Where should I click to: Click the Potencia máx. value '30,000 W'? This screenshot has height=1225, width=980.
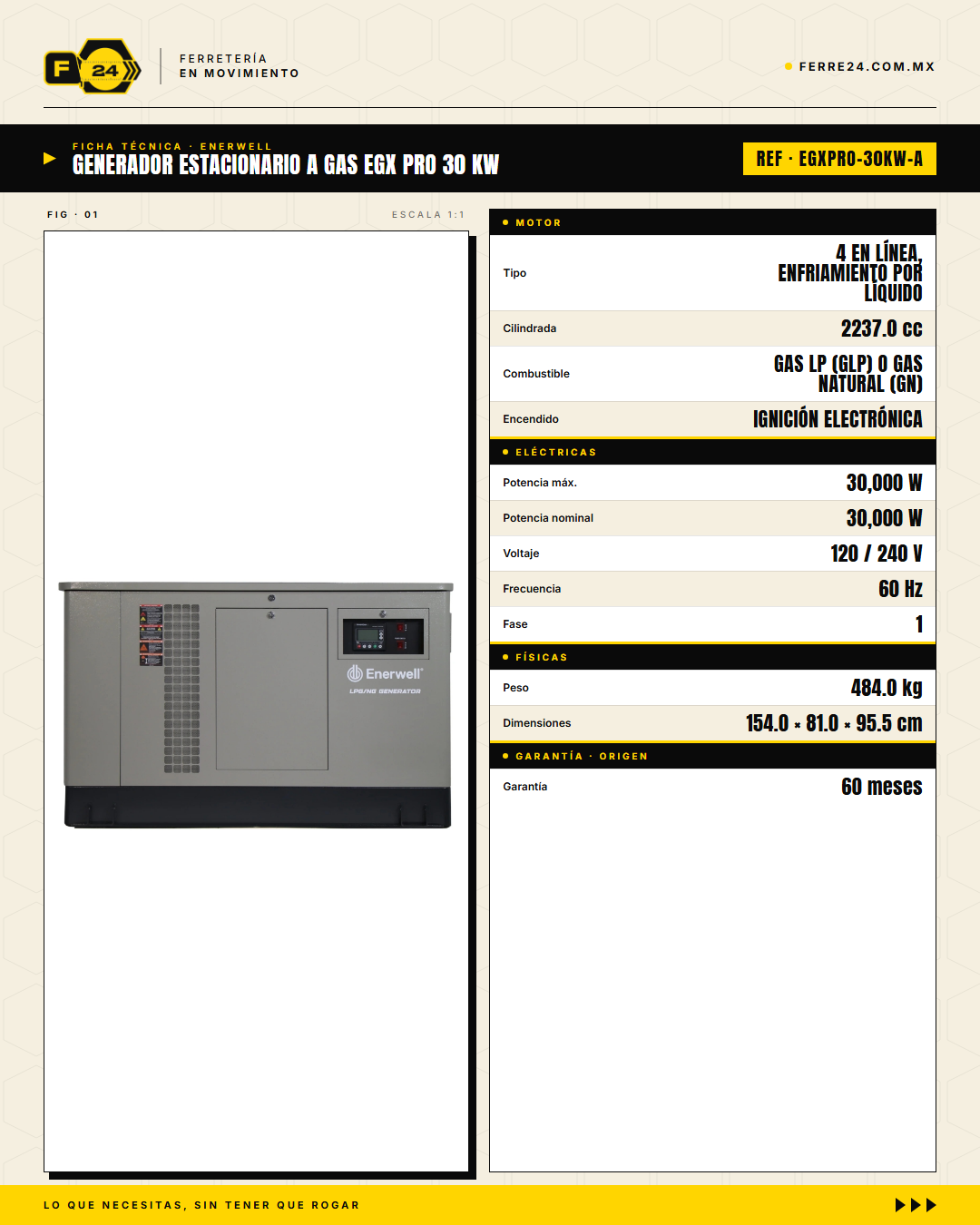point(885,483)
